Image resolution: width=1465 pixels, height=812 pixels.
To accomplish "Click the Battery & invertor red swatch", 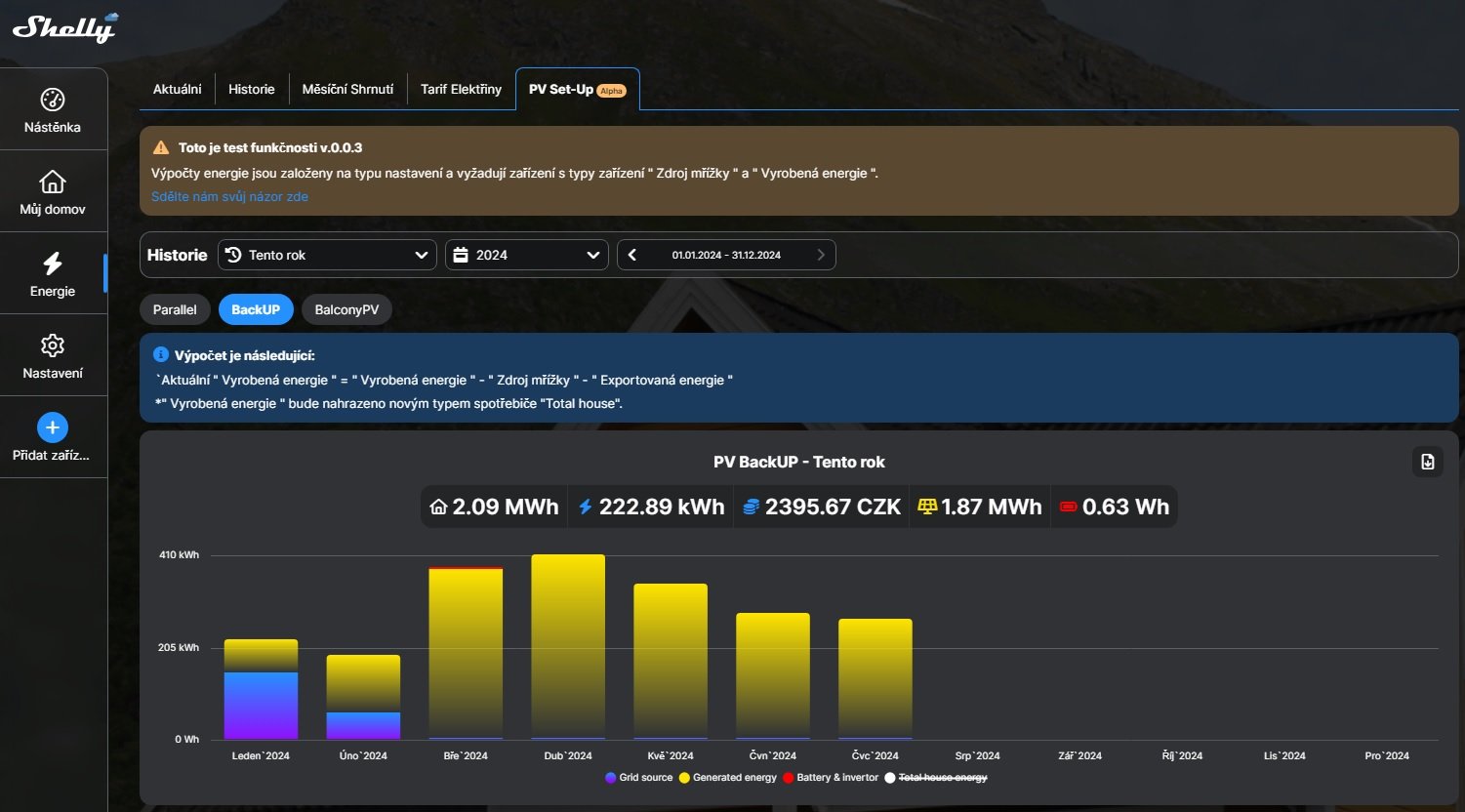I will point(790,778).
